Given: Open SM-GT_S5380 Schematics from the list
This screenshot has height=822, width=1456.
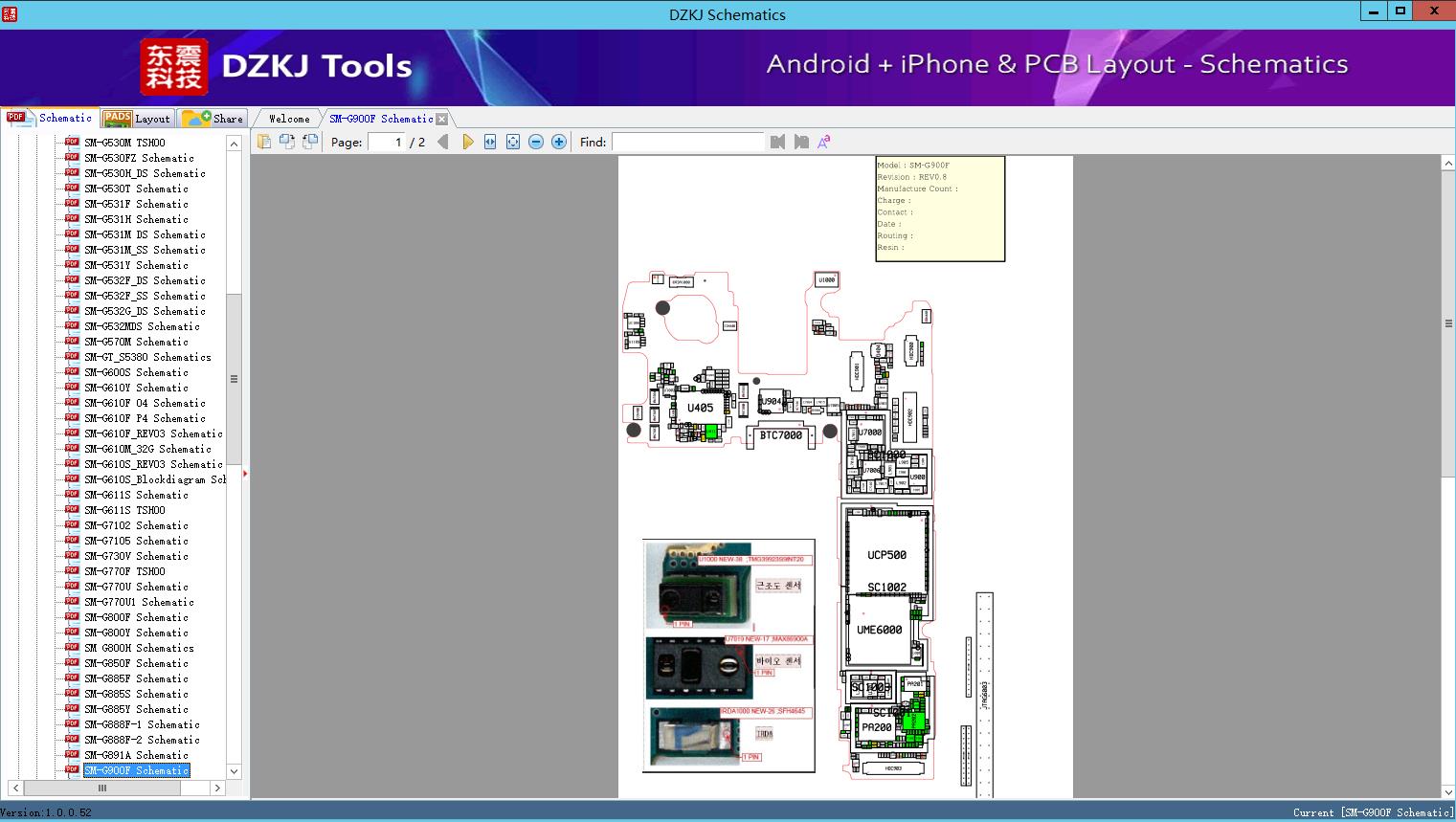Looking at the screenshot, I should click(x=147, y=357).
